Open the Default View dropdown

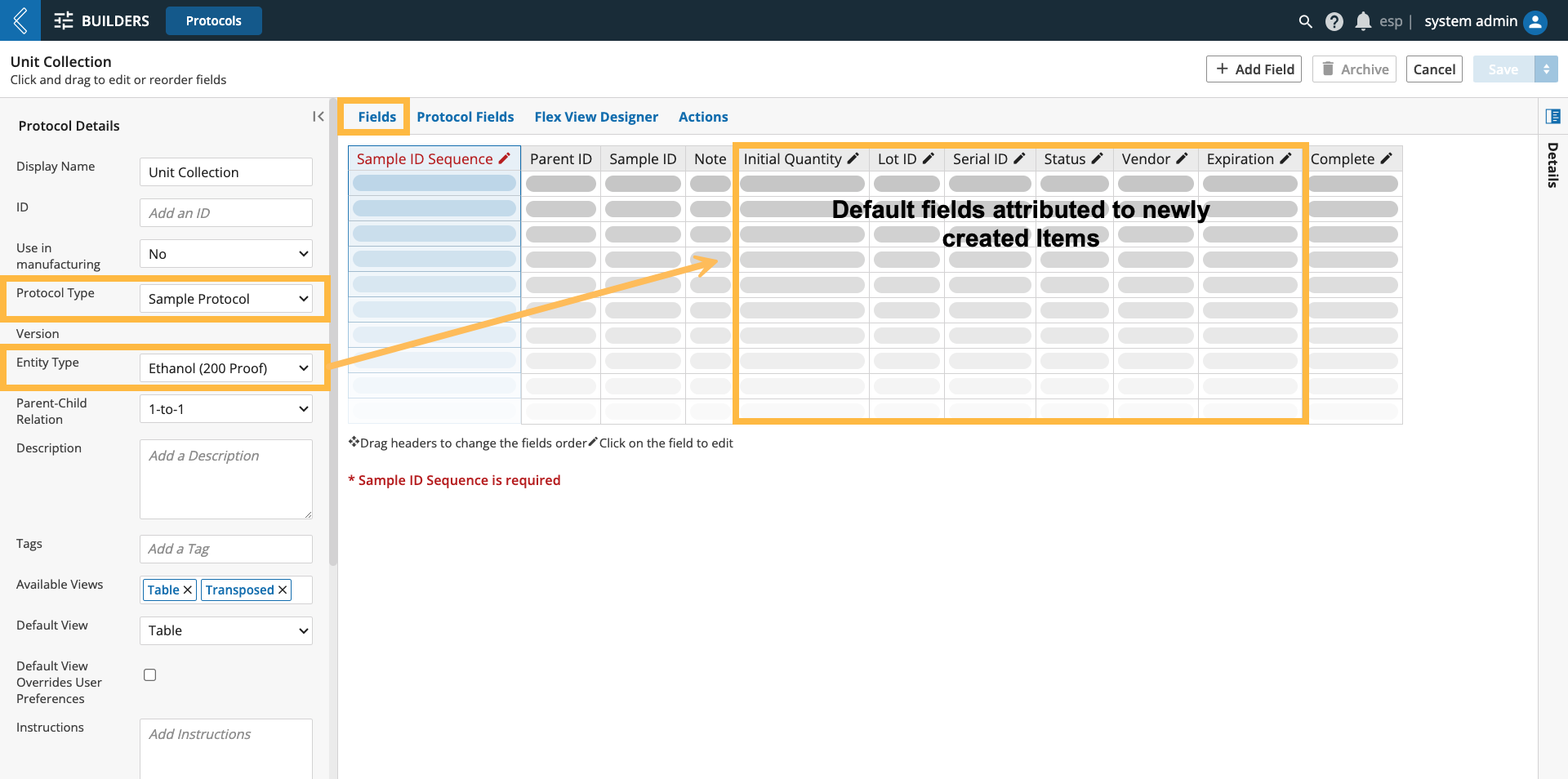226,630
